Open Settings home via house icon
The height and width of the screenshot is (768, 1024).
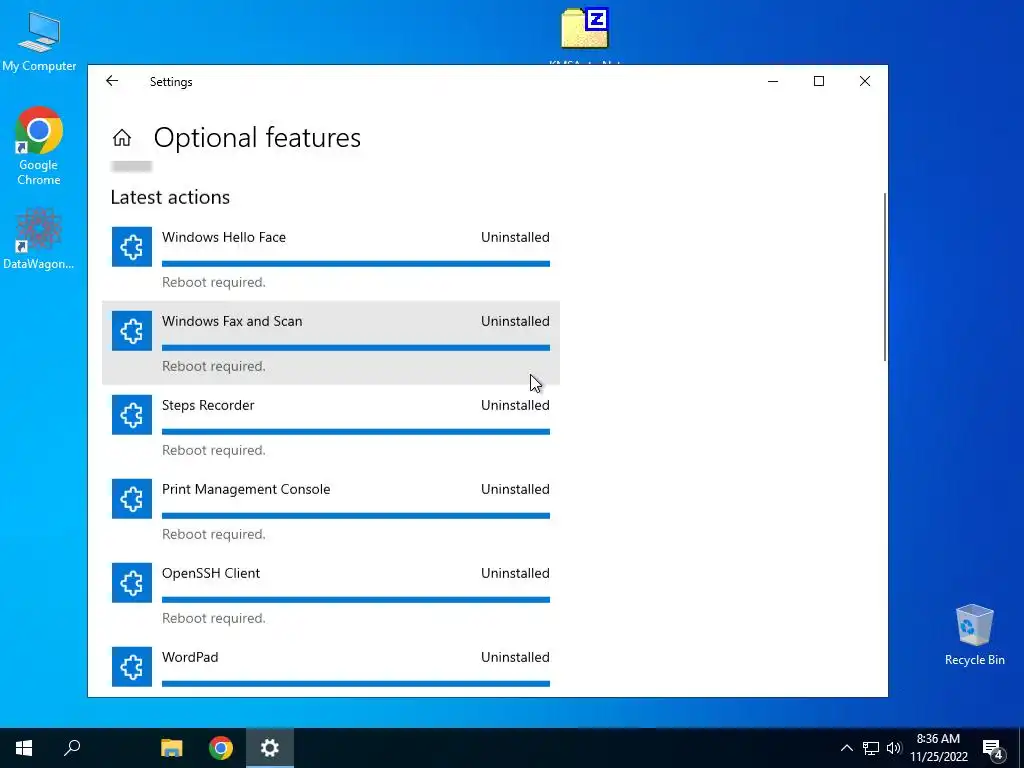[122, 138]
